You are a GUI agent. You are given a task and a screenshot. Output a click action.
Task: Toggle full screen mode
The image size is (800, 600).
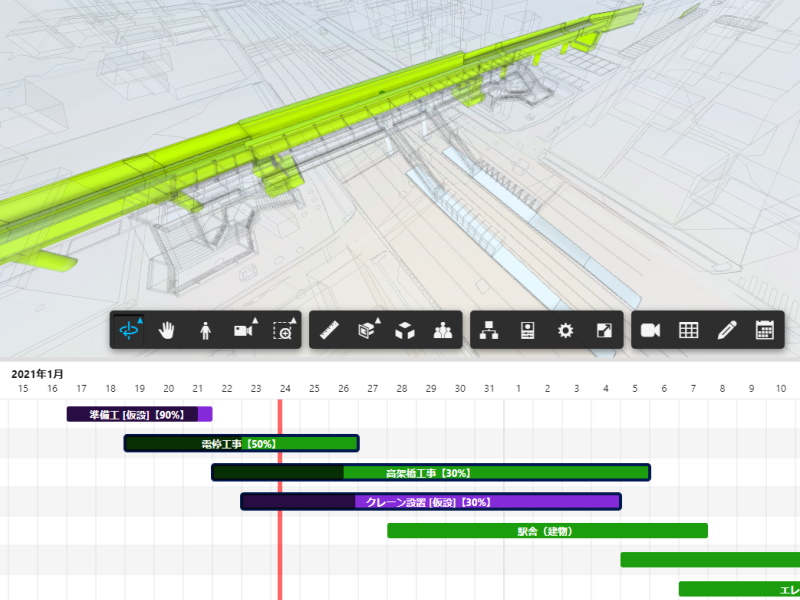point(604,330)
